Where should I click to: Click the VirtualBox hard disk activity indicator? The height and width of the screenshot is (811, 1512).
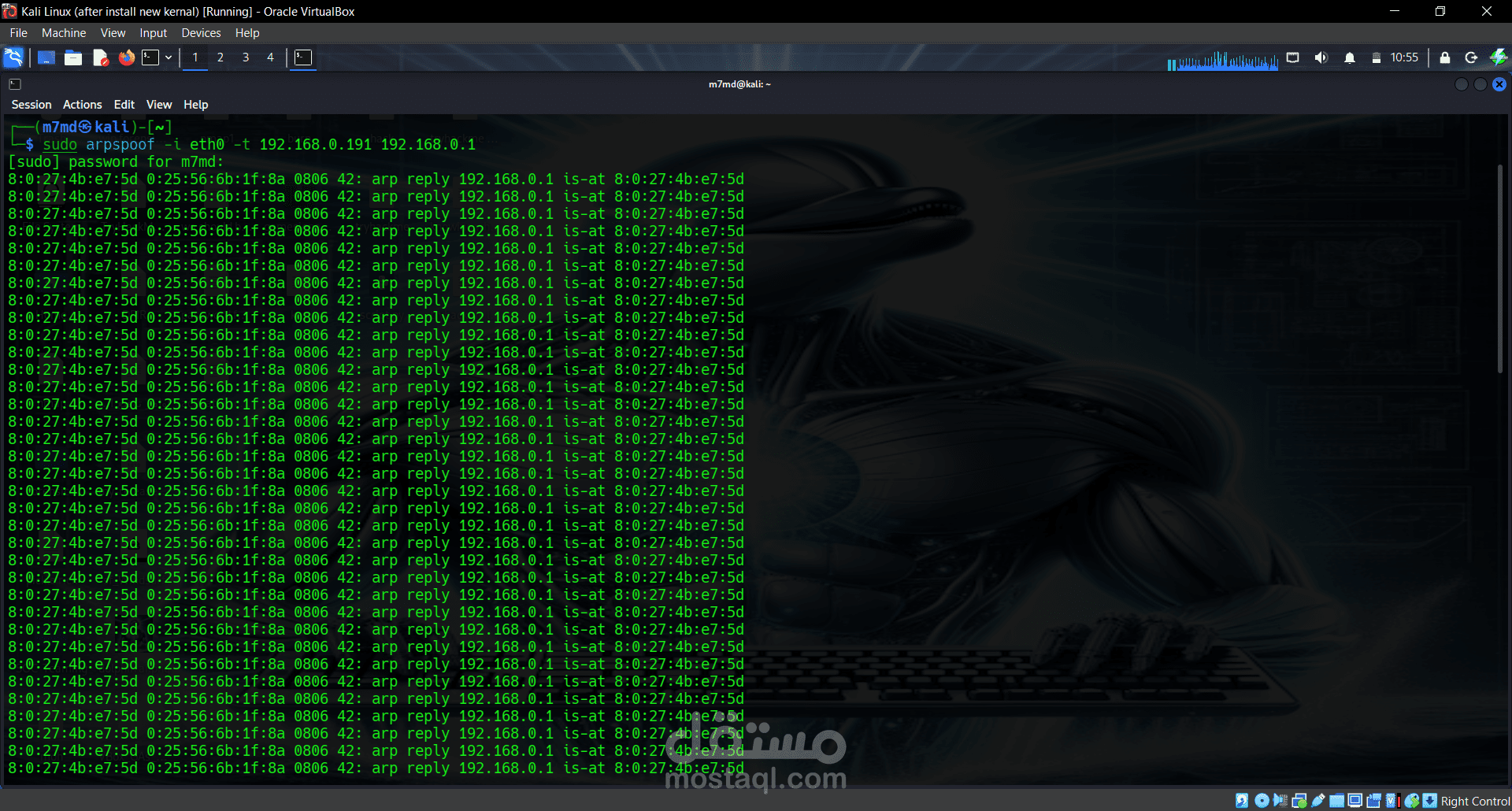[1242, 801]
